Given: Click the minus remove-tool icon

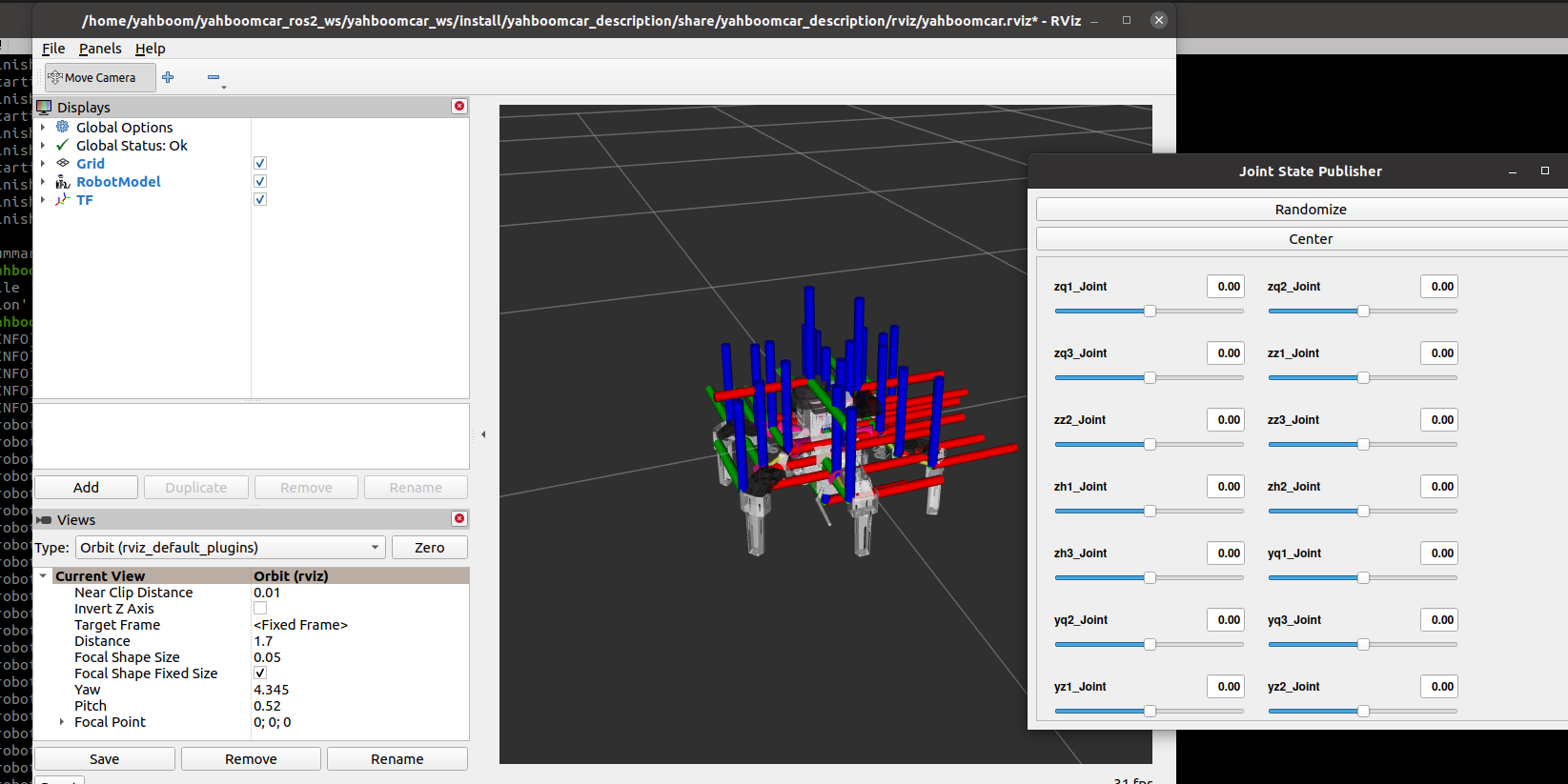Looking at the screenshot, I should click(214, 77).
